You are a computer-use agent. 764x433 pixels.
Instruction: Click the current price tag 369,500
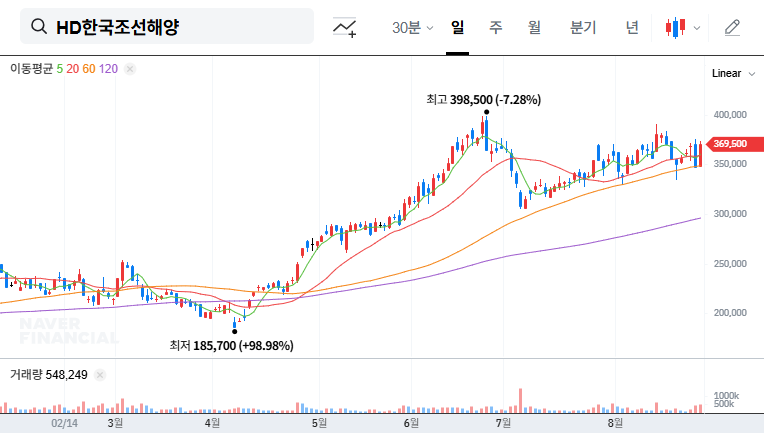coord(735,144)
